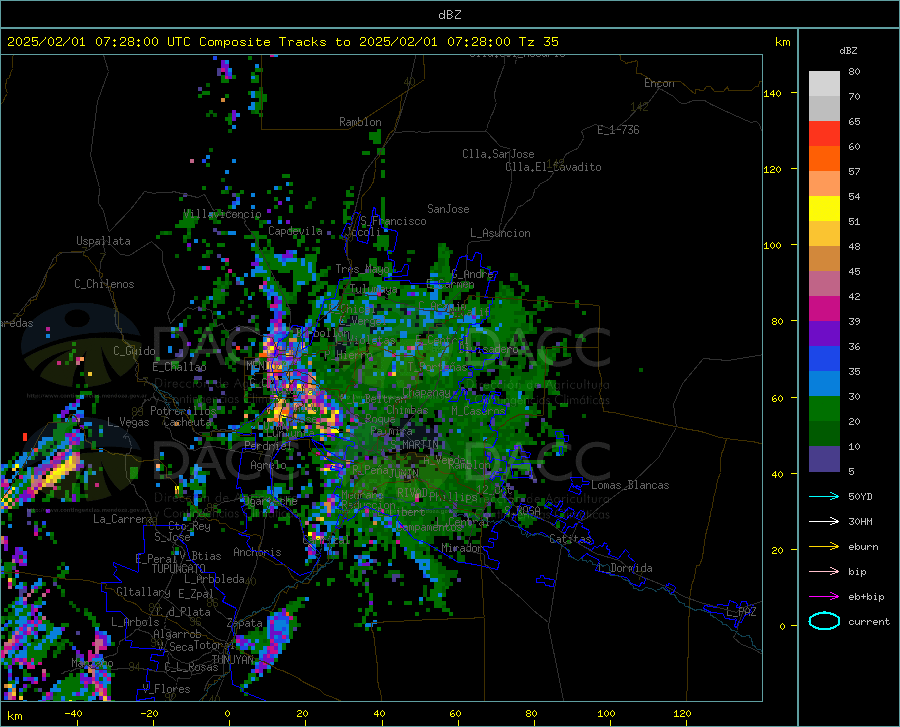Image resolution: width=900 pixels, height=727 pixels.
Task: Click the Villavicencio map label
Action: tap(222, 214)
